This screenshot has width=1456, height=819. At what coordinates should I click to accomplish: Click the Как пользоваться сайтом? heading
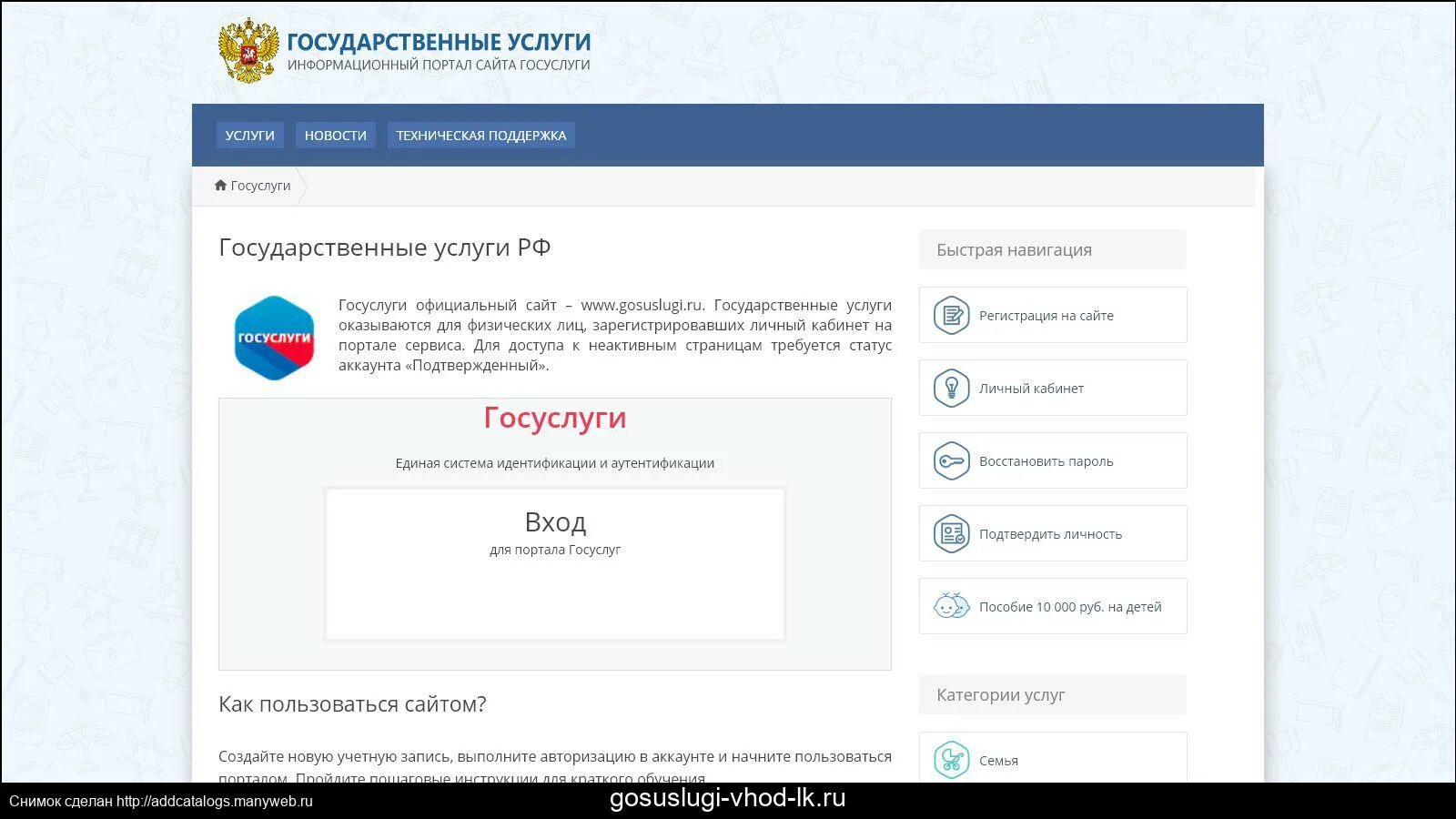click(x=352, y=704)
